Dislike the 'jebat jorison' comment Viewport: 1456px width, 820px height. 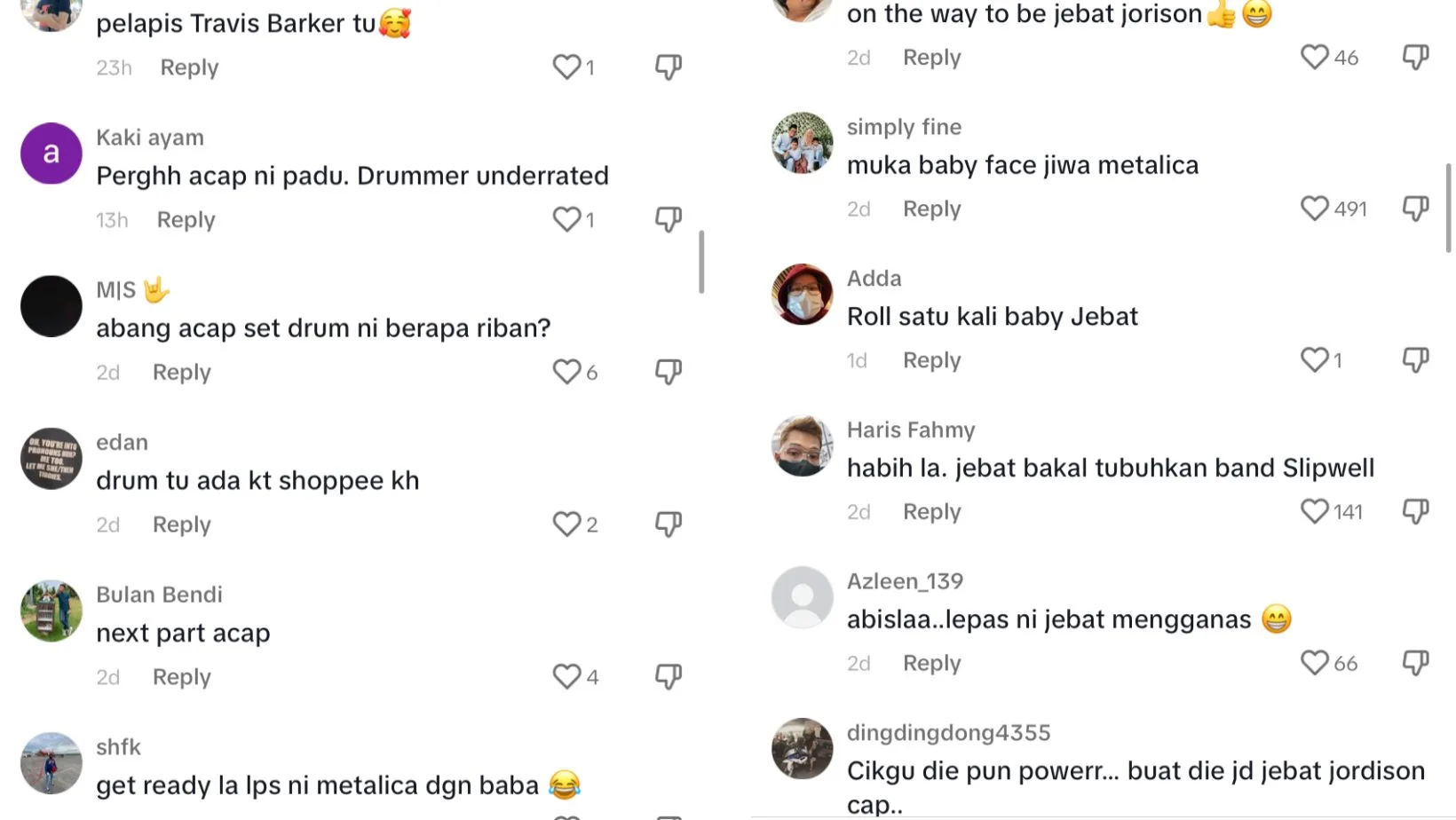tap(1415, 58)
